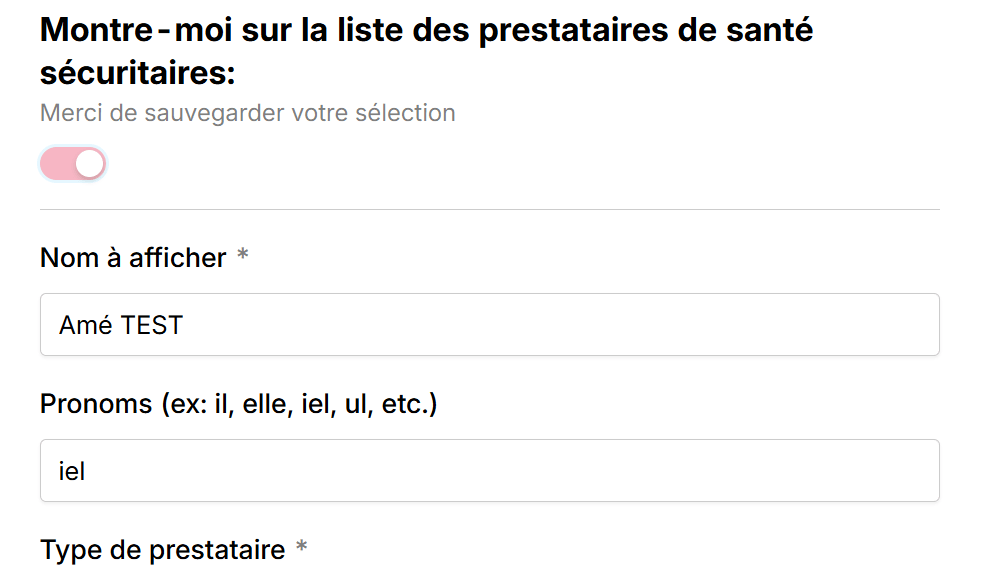This screenshot has height=577, width=984.
Task: Click the "Nom à afficher" label
Action: tap(133, 258)
